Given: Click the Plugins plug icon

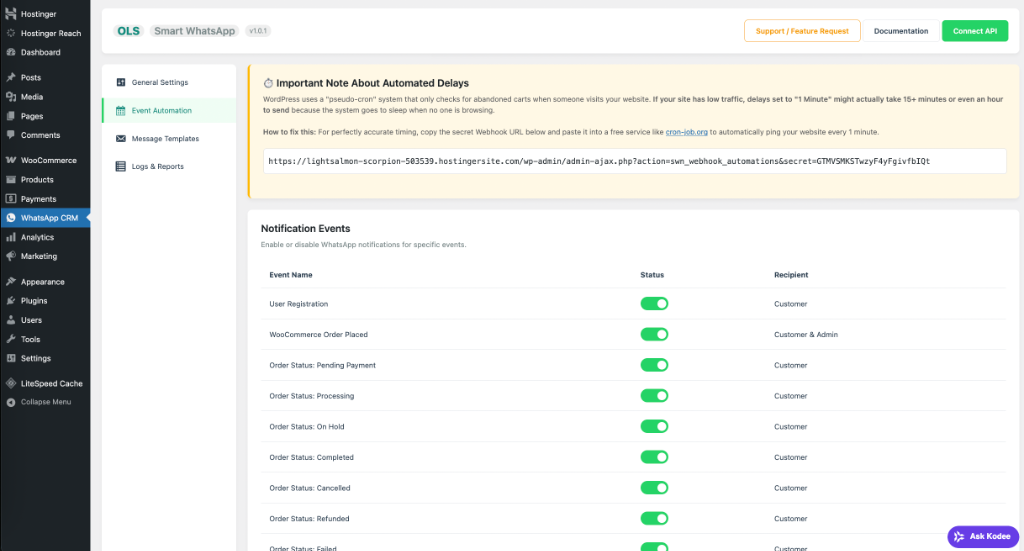Looking at the screenshot, I should tap(10, 301).
